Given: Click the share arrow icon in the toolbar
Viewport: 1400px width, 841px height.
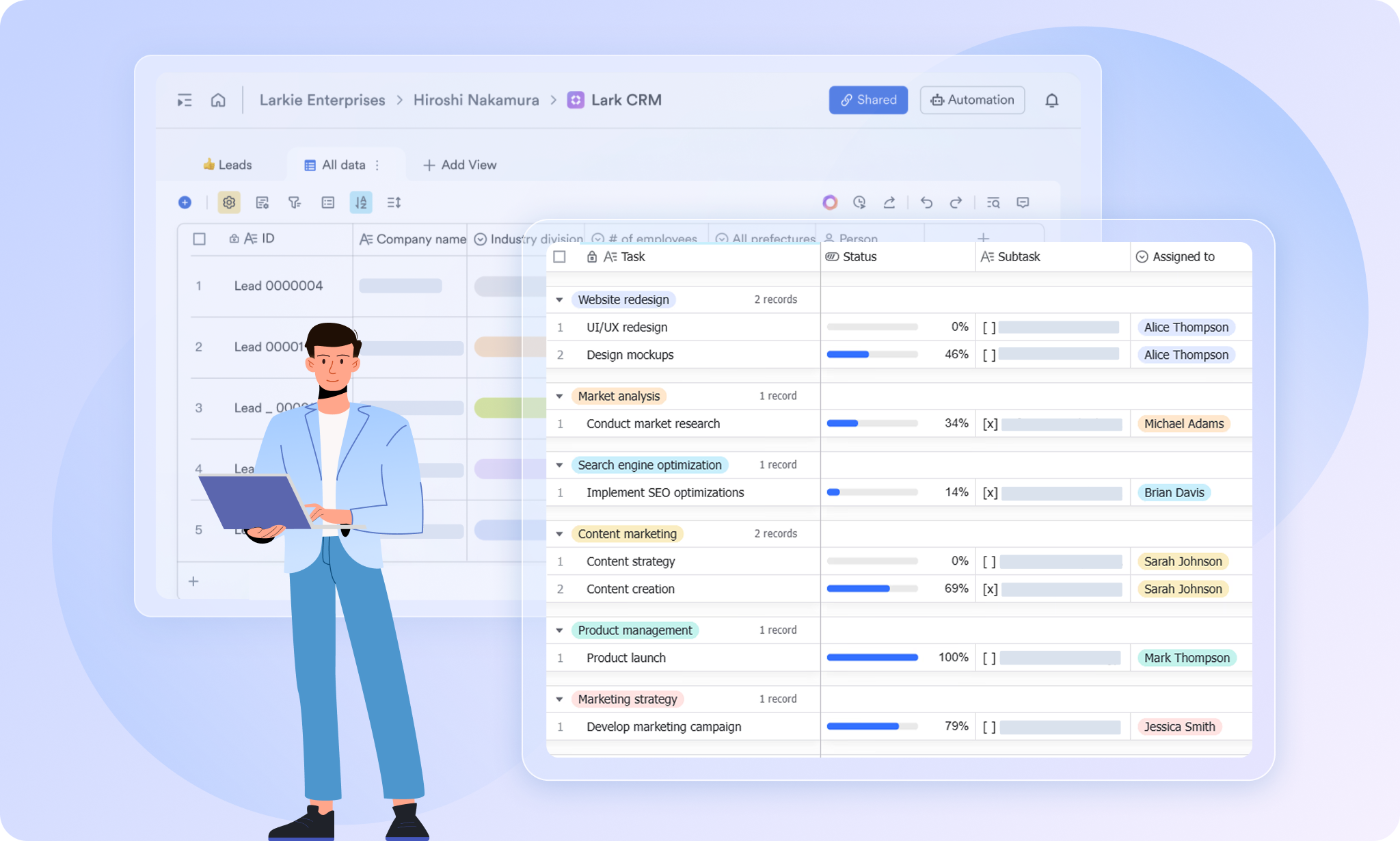Looking at the screenshot, I should (889, 202).
